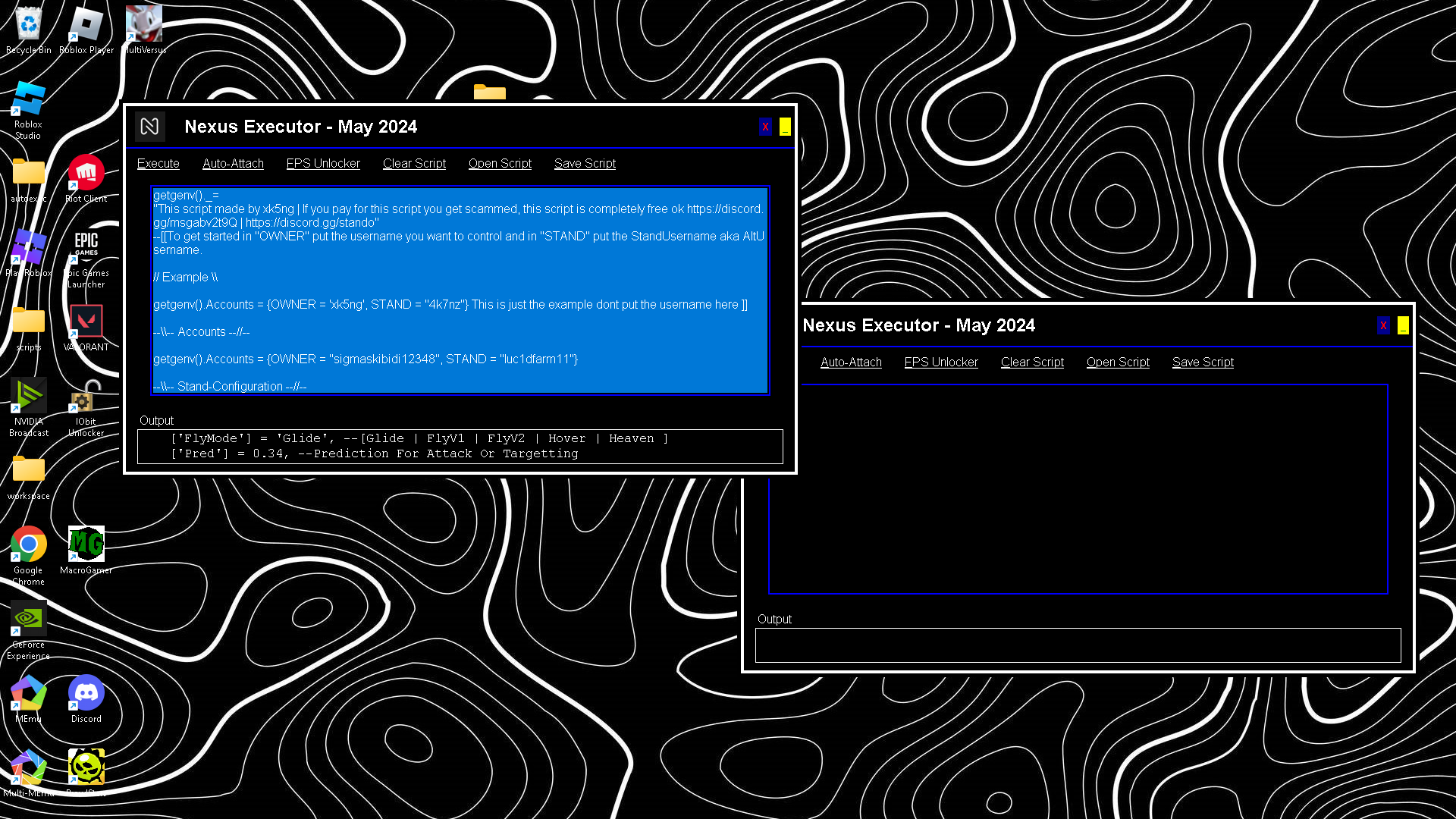The height and width of the screenshot is (819, 1456).
Task: Open the Epic Games Launcher icon
Action: [86, 246]
